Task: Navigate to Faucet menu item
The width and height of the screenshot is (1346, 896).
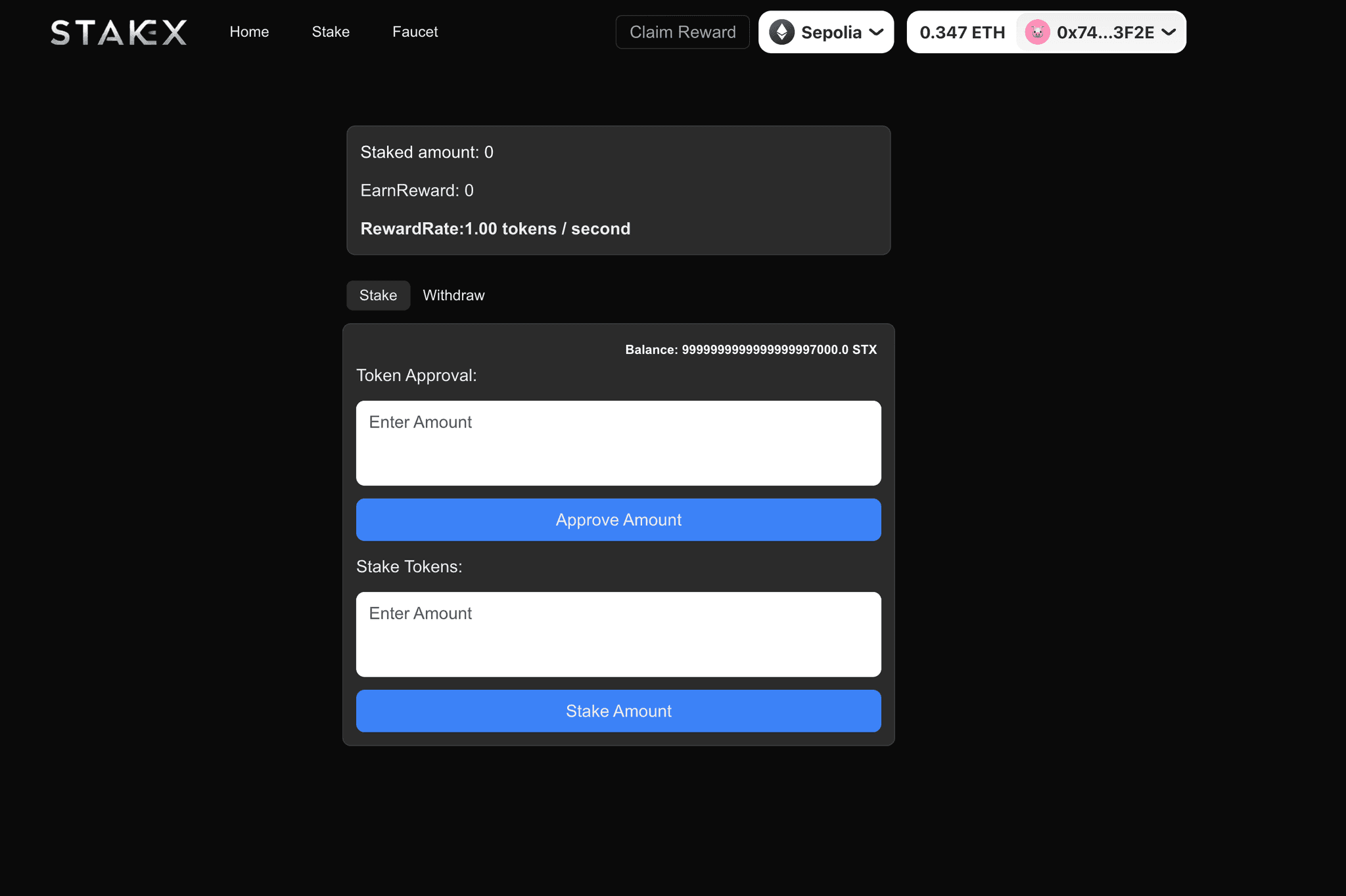Action: 415,31
